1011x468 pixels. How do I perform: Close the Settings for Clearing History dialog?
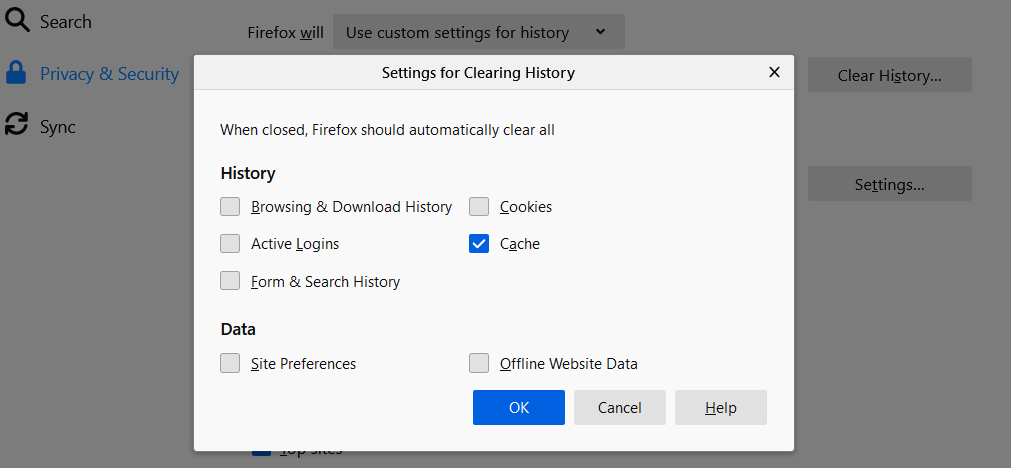coord(774,72)
